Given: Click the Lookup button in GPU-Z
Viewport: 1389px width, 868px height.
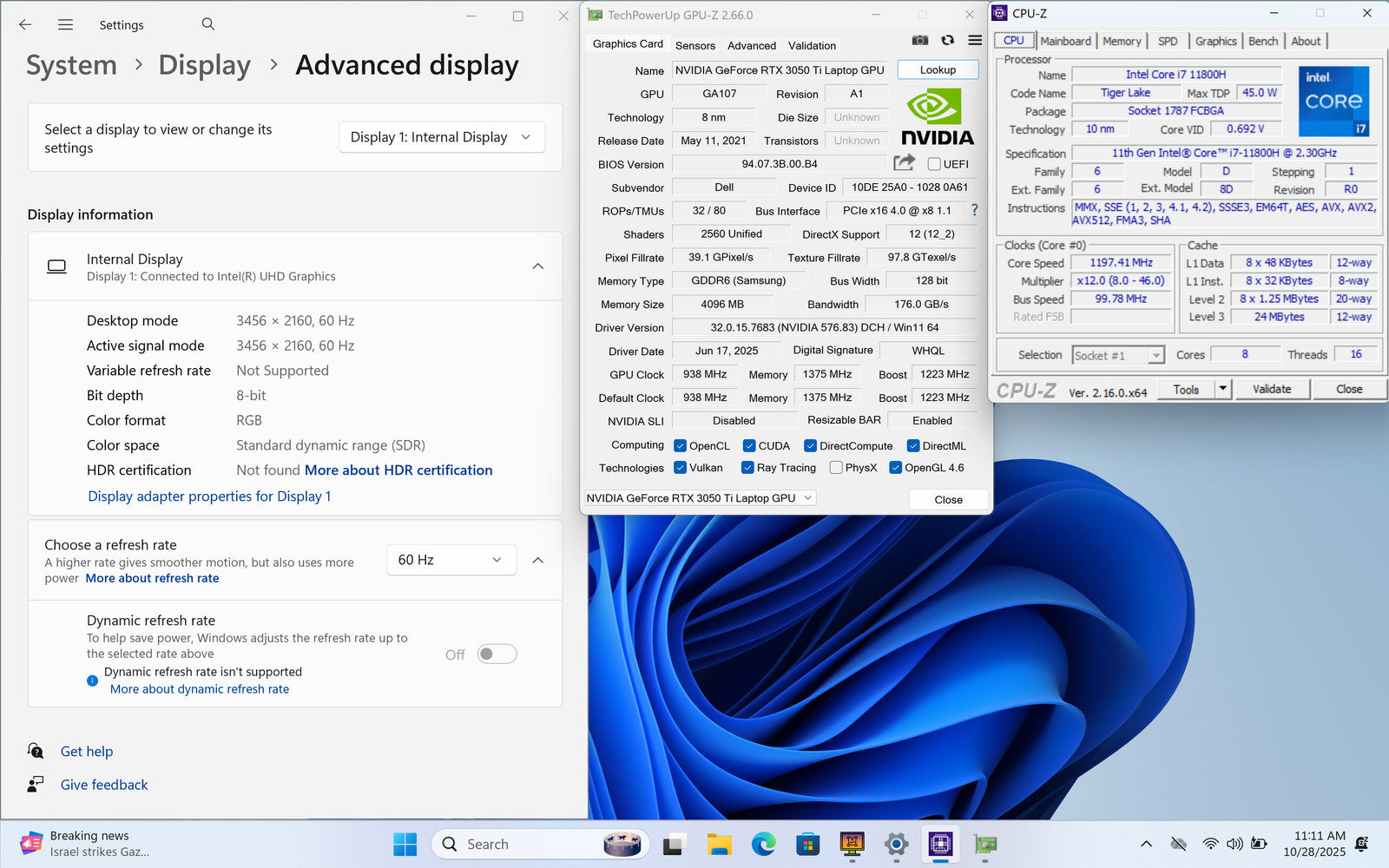Looking at the screenshot, I should tap(938, 69).
